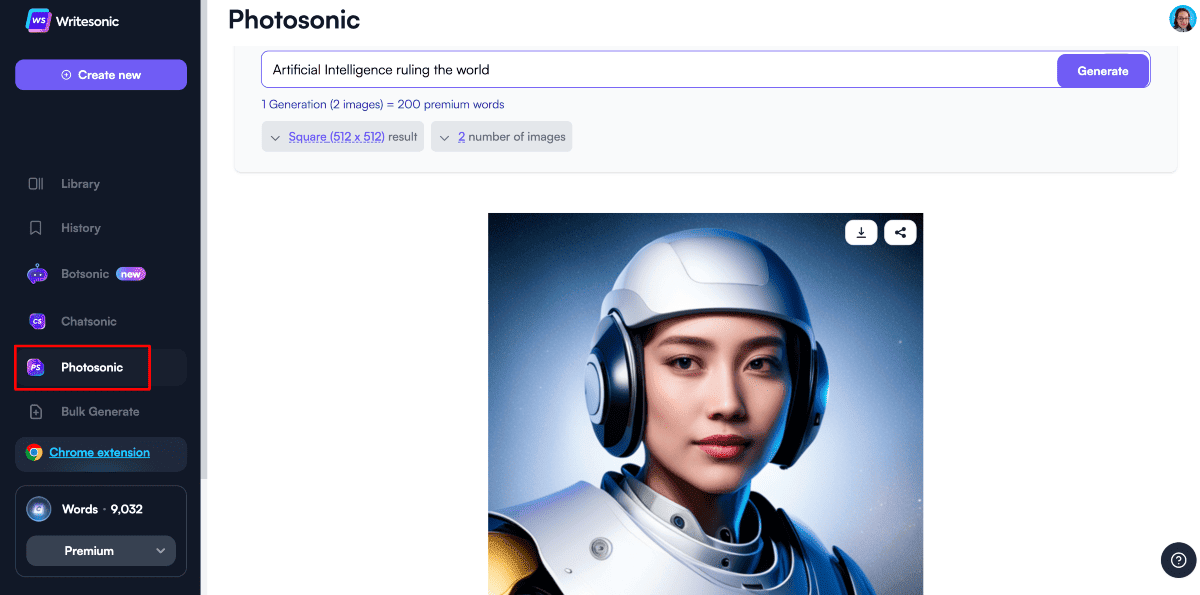Image resolution: width=1200 pixels, height=595 pixels.
Task: Click the Bulk Generate file icon
Action: (37, 411)
